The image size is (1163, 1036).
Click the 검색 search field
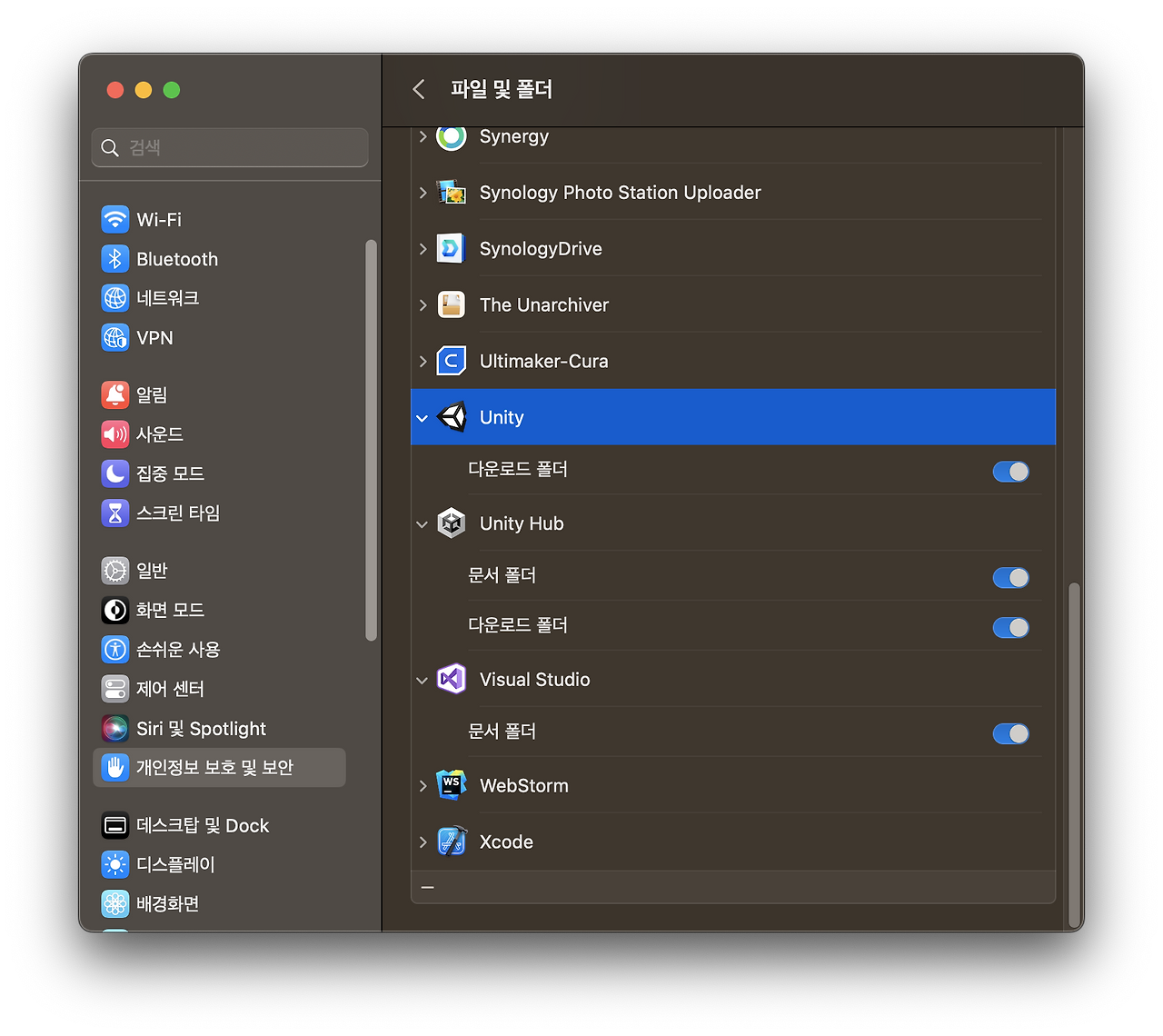tap(230, 147)
